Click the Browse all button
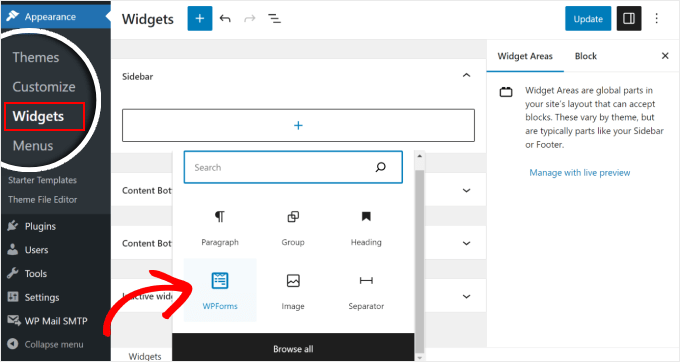 point(293,349)
